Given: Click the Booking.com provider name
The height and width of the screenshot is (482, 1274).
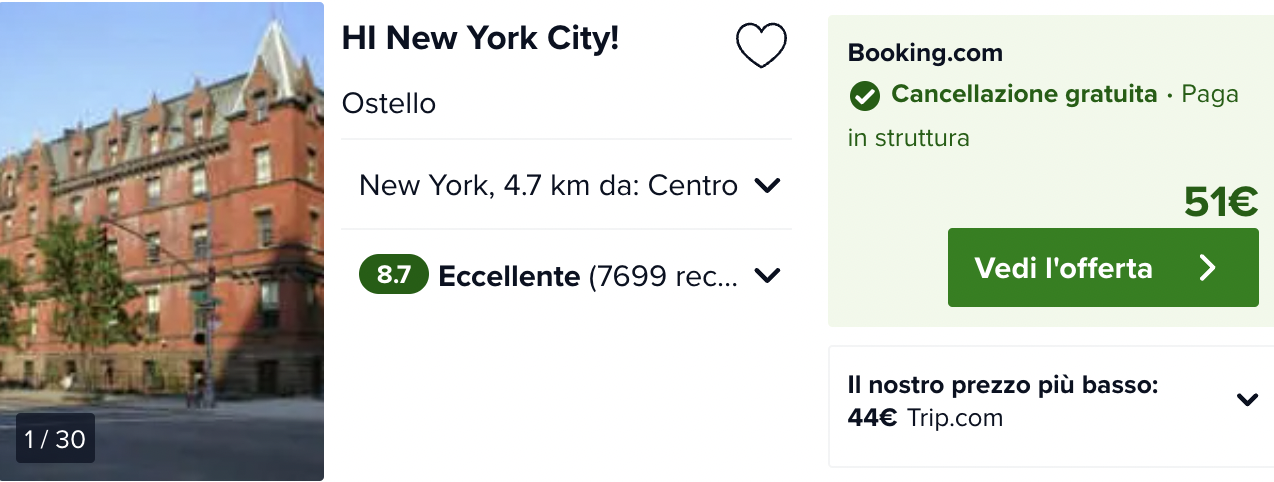Looking at the screenshot, I should coord(925,53).
